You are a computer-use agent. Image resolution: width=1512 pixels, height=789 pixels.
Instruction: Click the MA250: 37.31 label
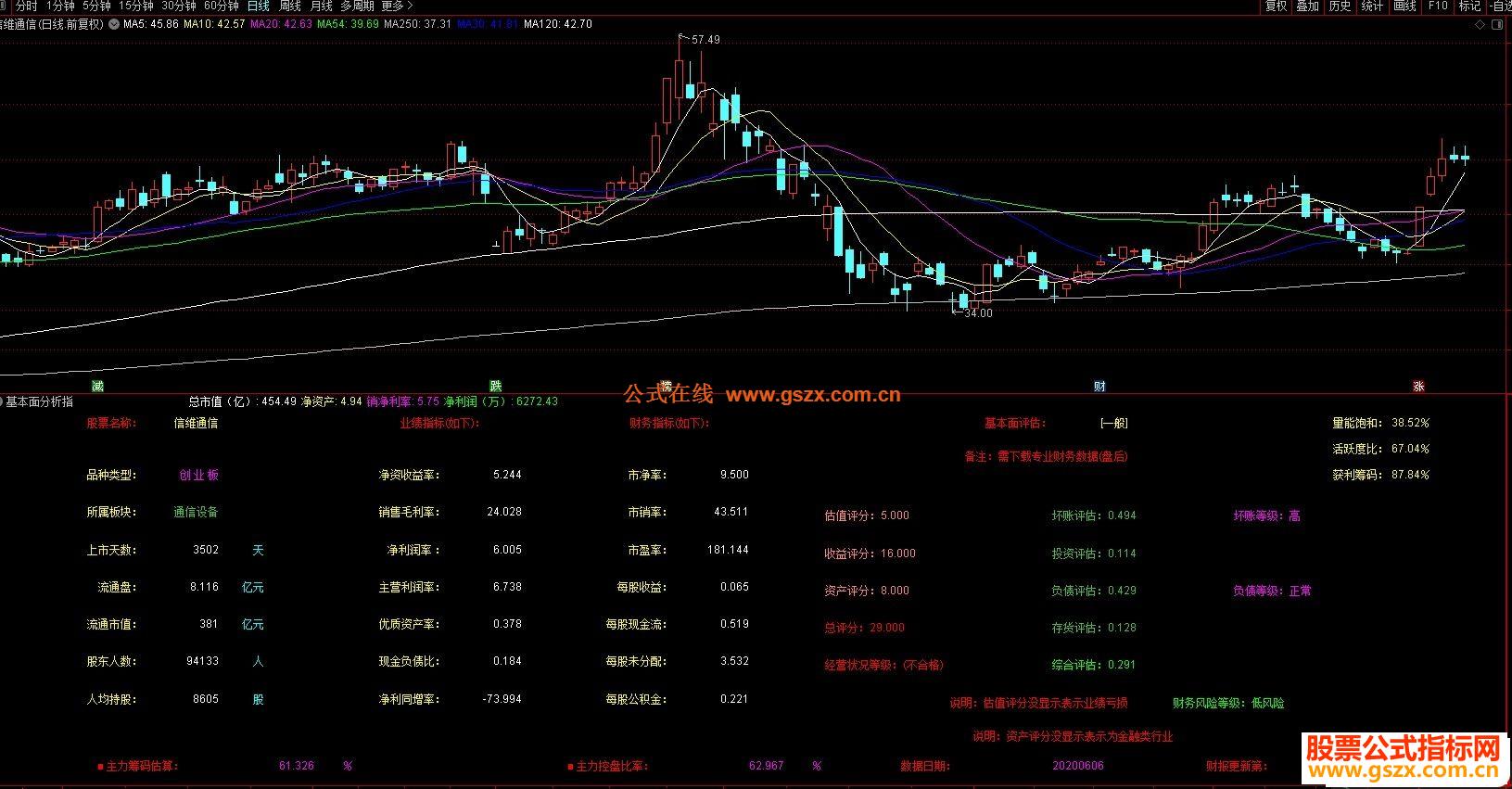pyautogui.click(x=417, y=24)
